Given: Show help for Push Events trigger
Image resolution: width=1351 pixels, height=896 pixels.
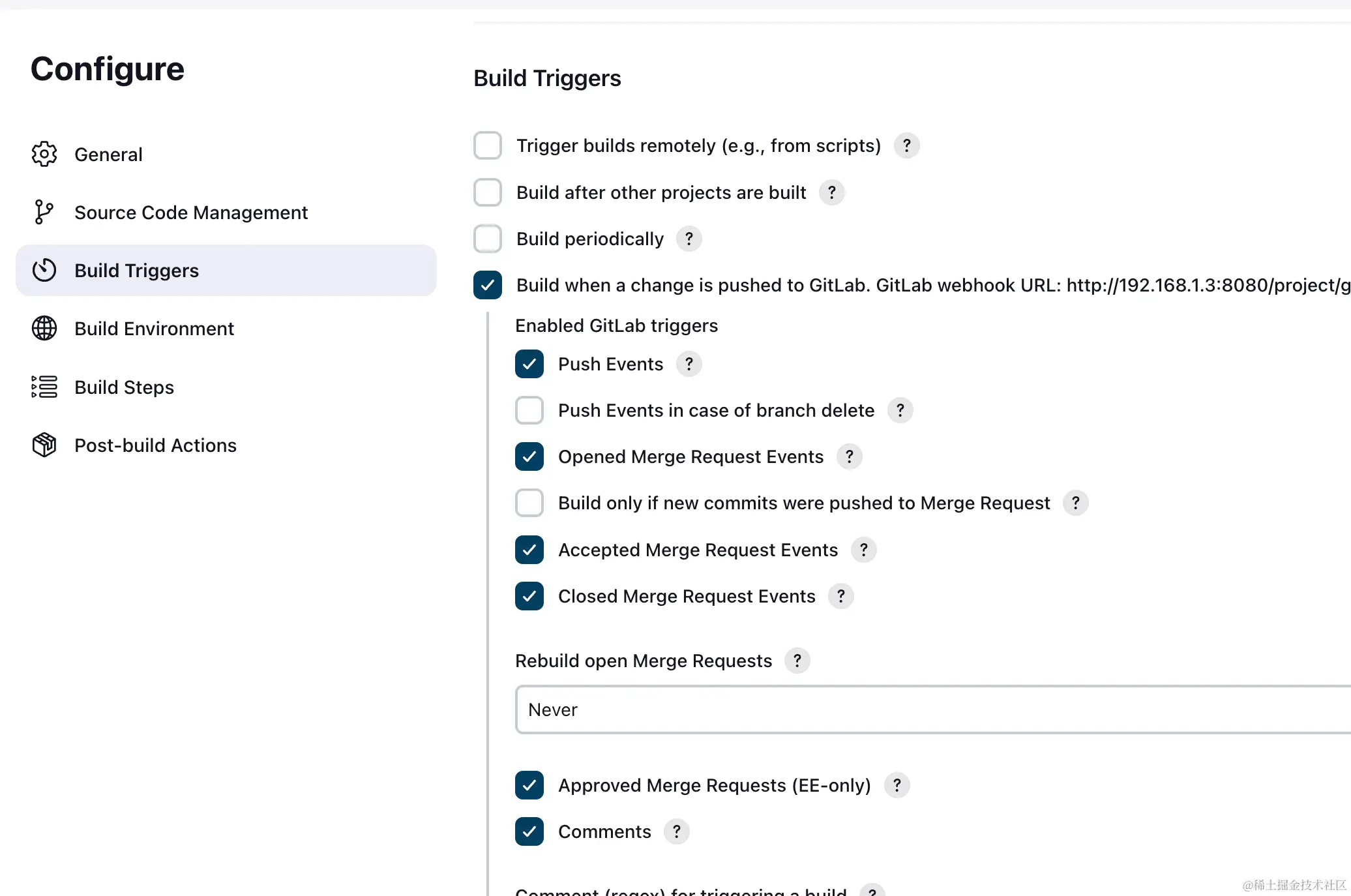Looking at the screenshot, I should click(x=689, y=365).
